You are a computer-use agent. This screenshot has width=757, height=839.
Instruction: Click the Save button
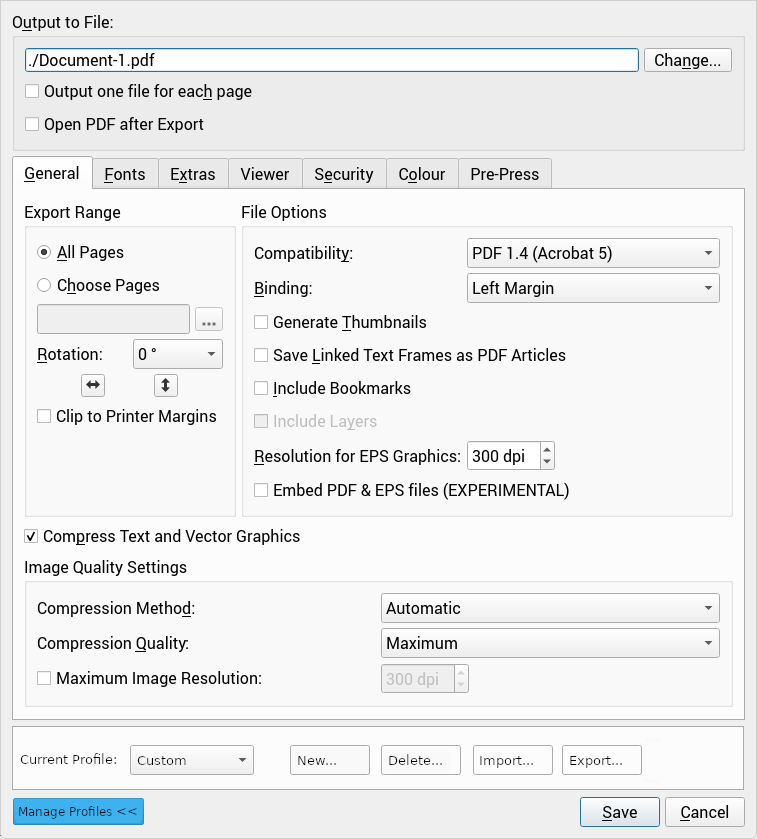click(x=619, y=812)
